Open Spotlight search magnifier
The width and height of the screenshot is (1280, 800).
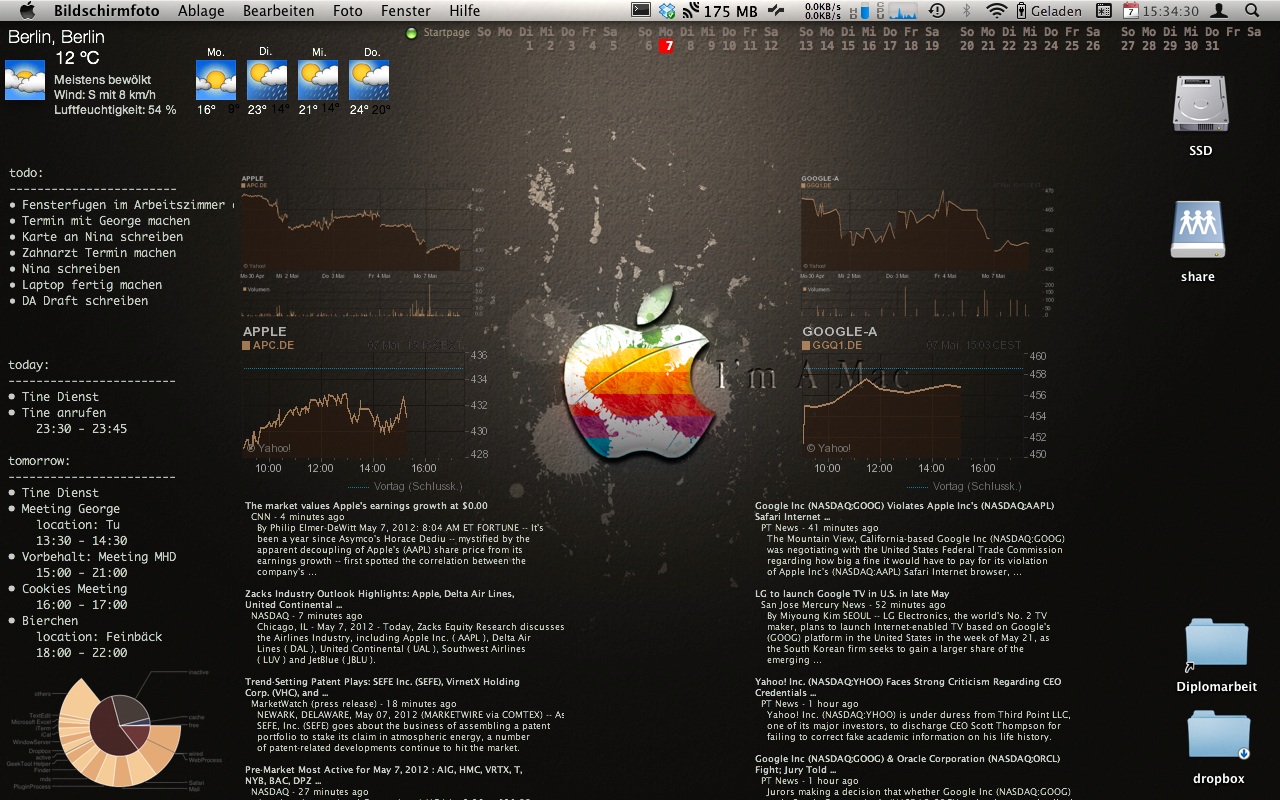[x=1252, y=11]
